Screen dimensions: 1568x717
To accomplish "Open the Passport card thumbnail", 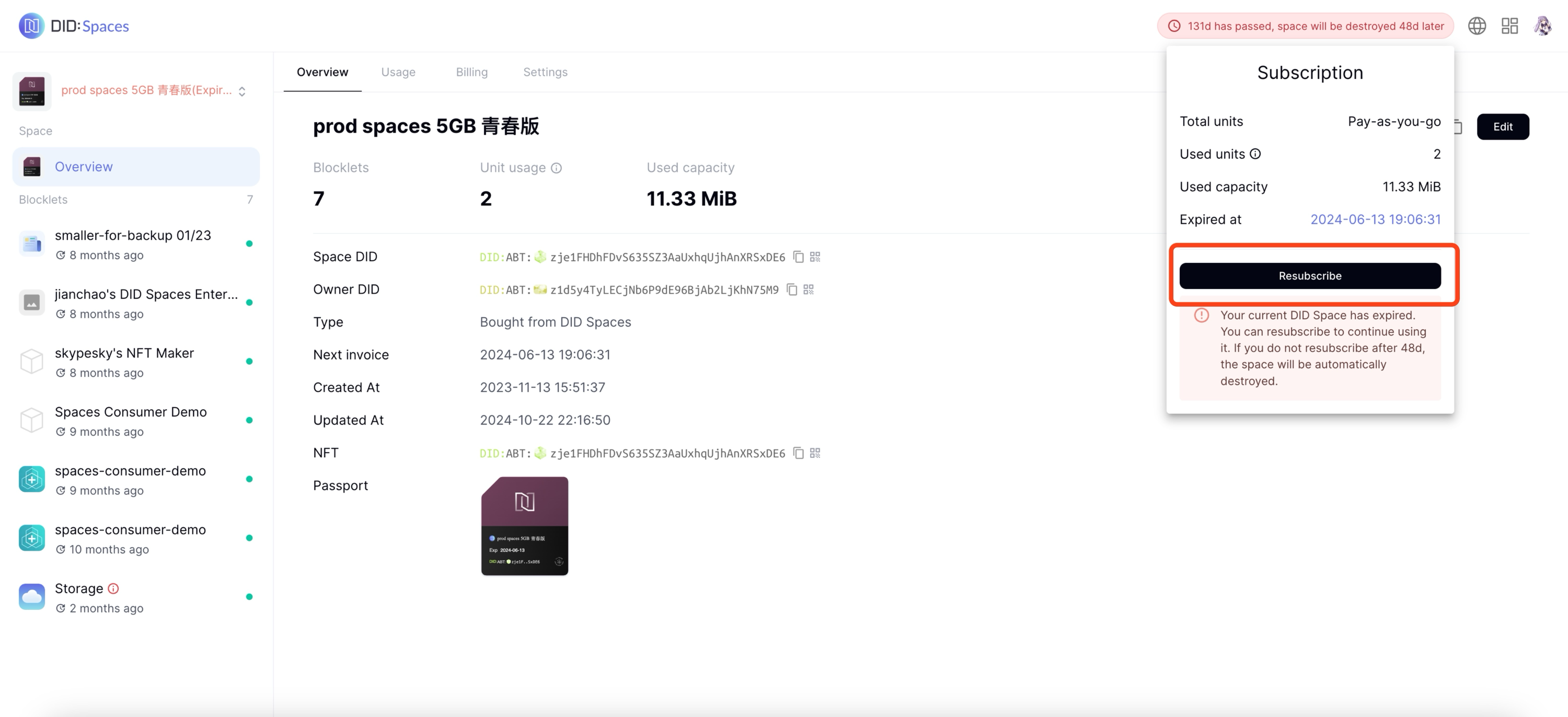I will [524, 526].
